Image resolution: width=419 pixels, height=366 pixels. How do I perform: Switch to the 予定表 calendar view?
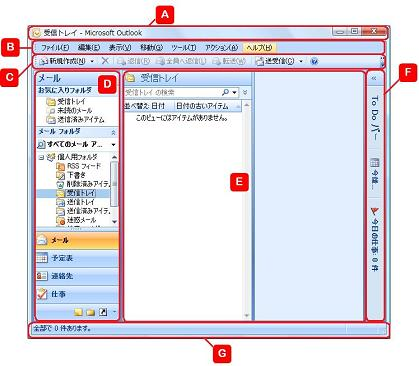[x=77, y=258]
